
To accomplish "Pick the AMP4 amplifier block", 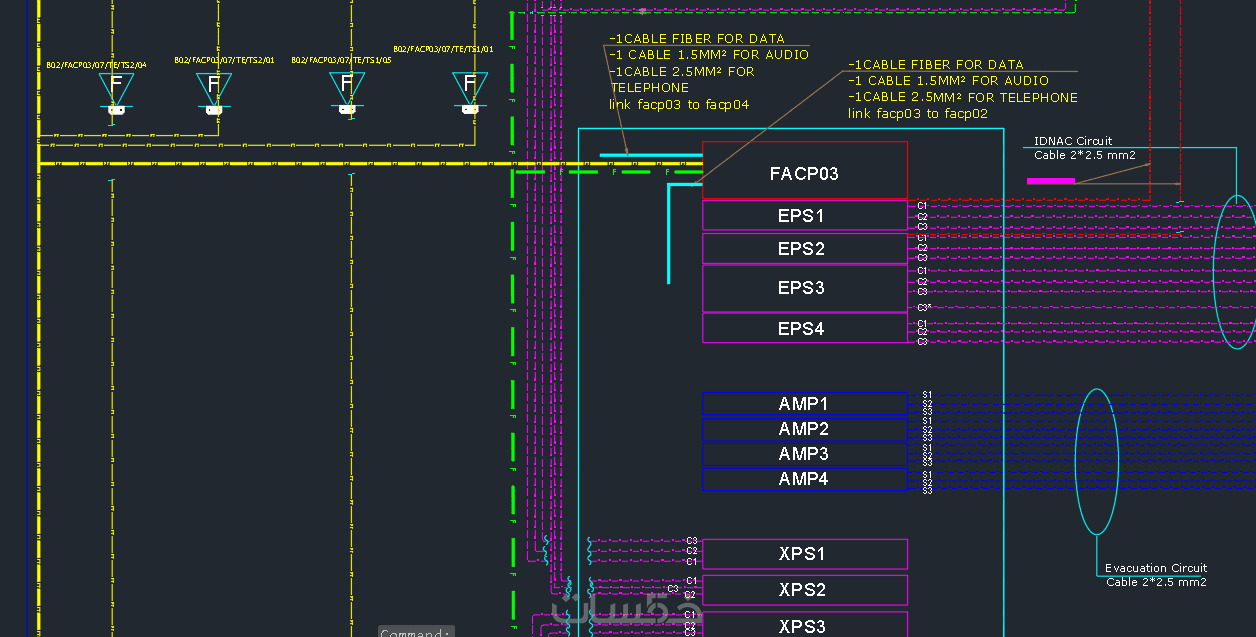I will coord(805,479).
